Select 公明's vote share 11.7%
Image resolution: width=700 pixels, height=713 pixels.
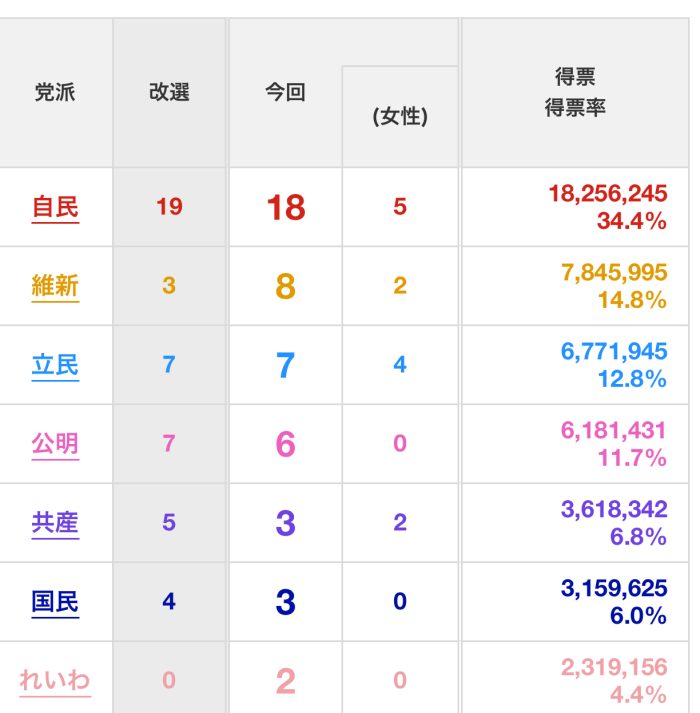point(632,458)
